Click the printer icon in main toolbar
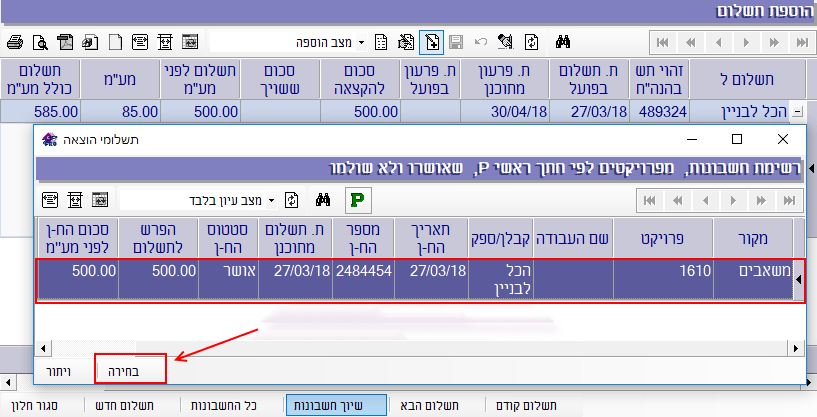Viewport: 817px width, 417px height. click(15, 43)
